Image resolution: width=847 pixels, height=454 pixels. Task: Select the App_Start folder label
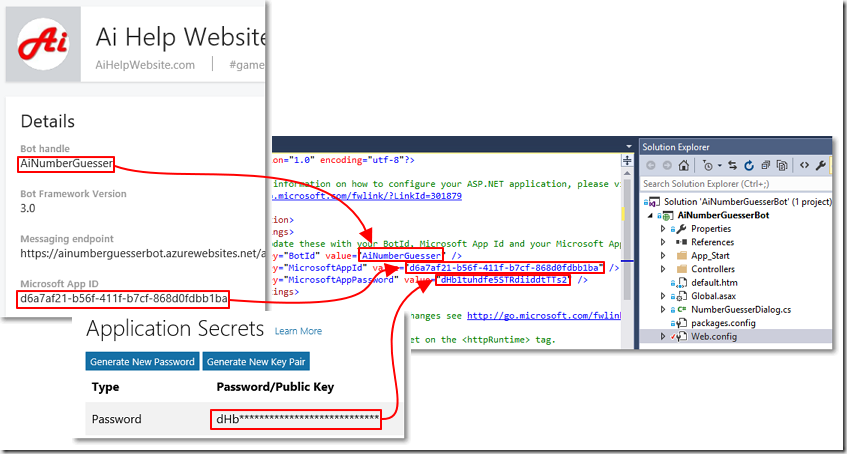point(710,256)
